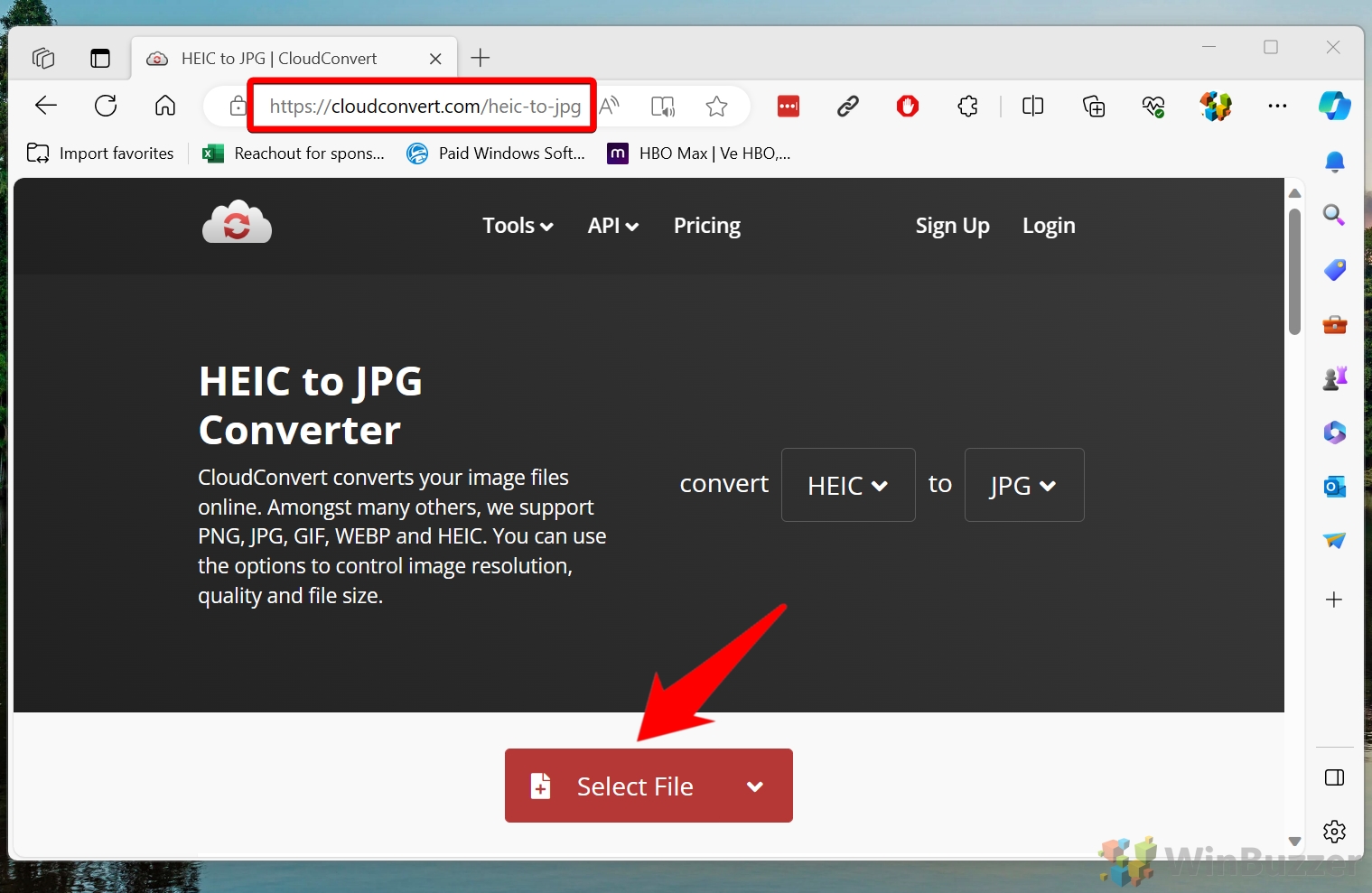
Task: Open the red ad blocker extension
Action: point(908,107)
